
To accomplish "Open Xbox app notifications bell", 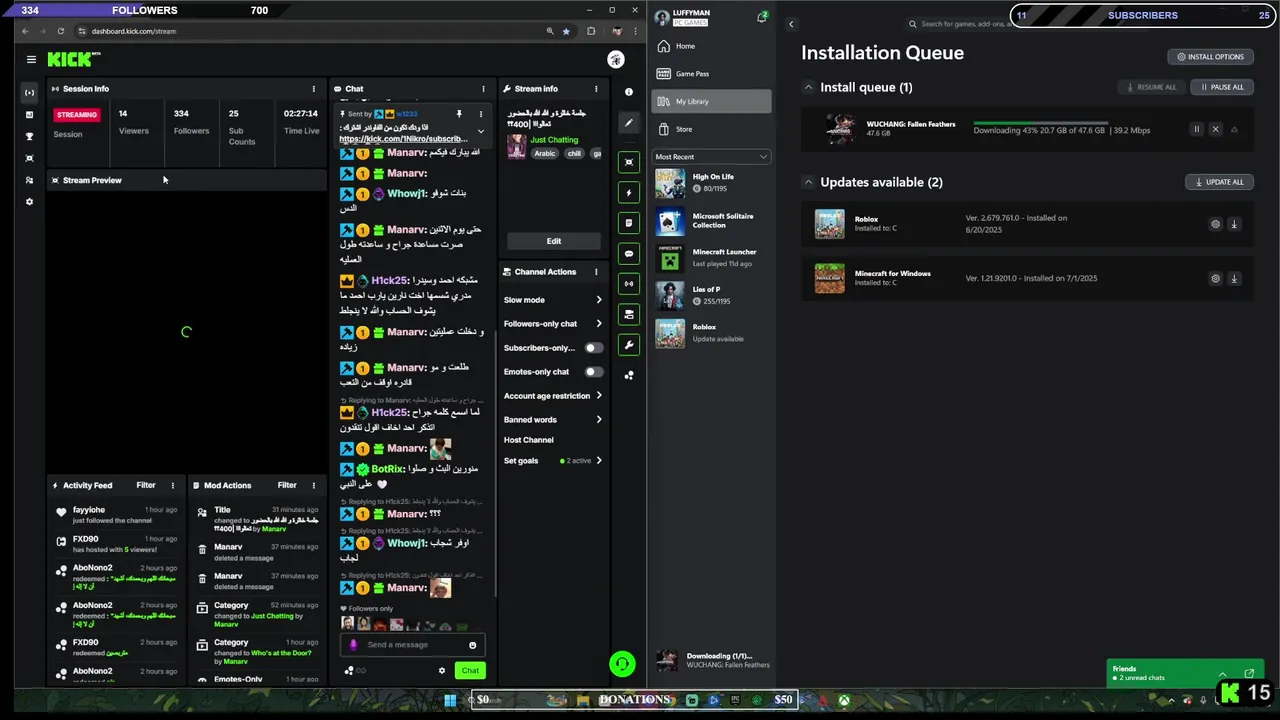I will [x=762, y=17].
